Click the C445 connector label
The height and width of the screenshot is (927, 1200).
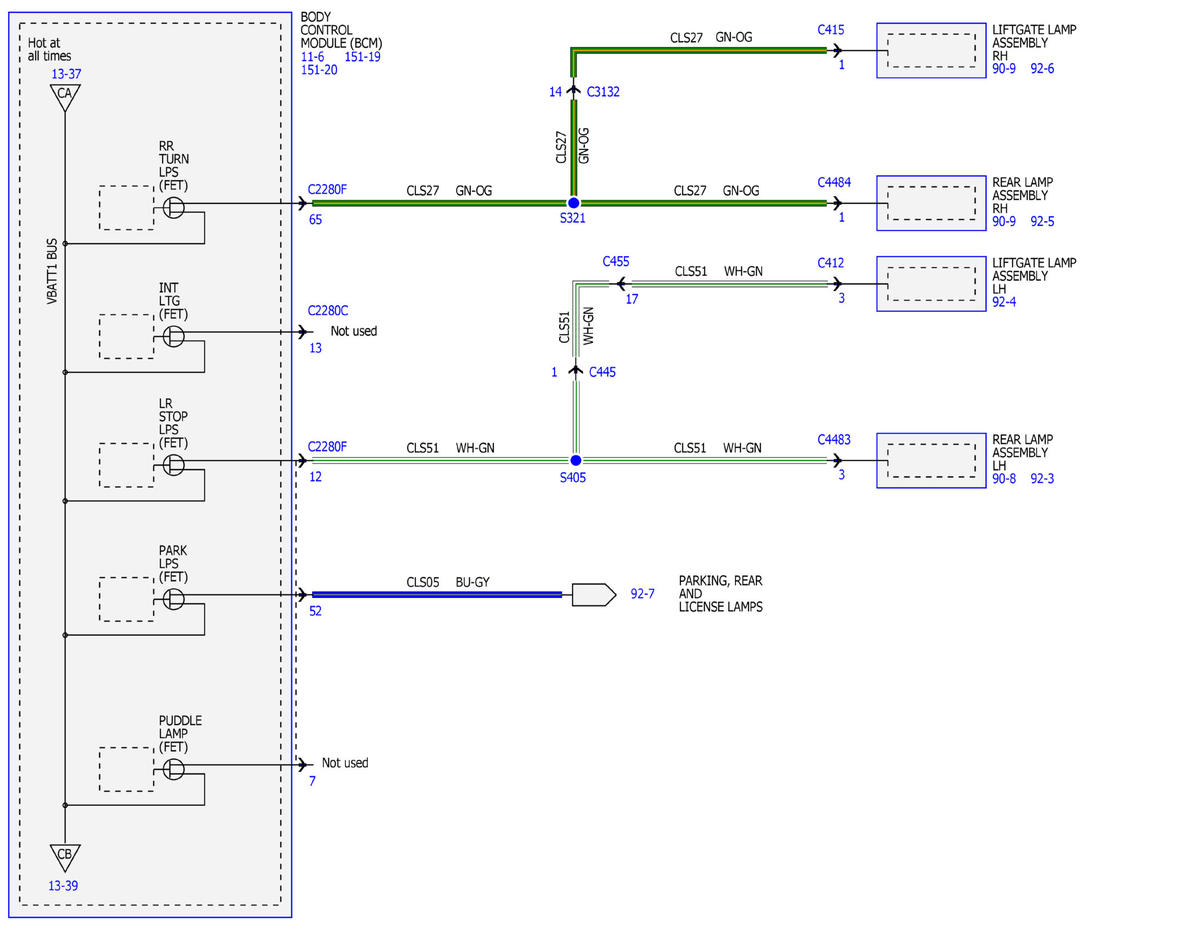point(603,372)
